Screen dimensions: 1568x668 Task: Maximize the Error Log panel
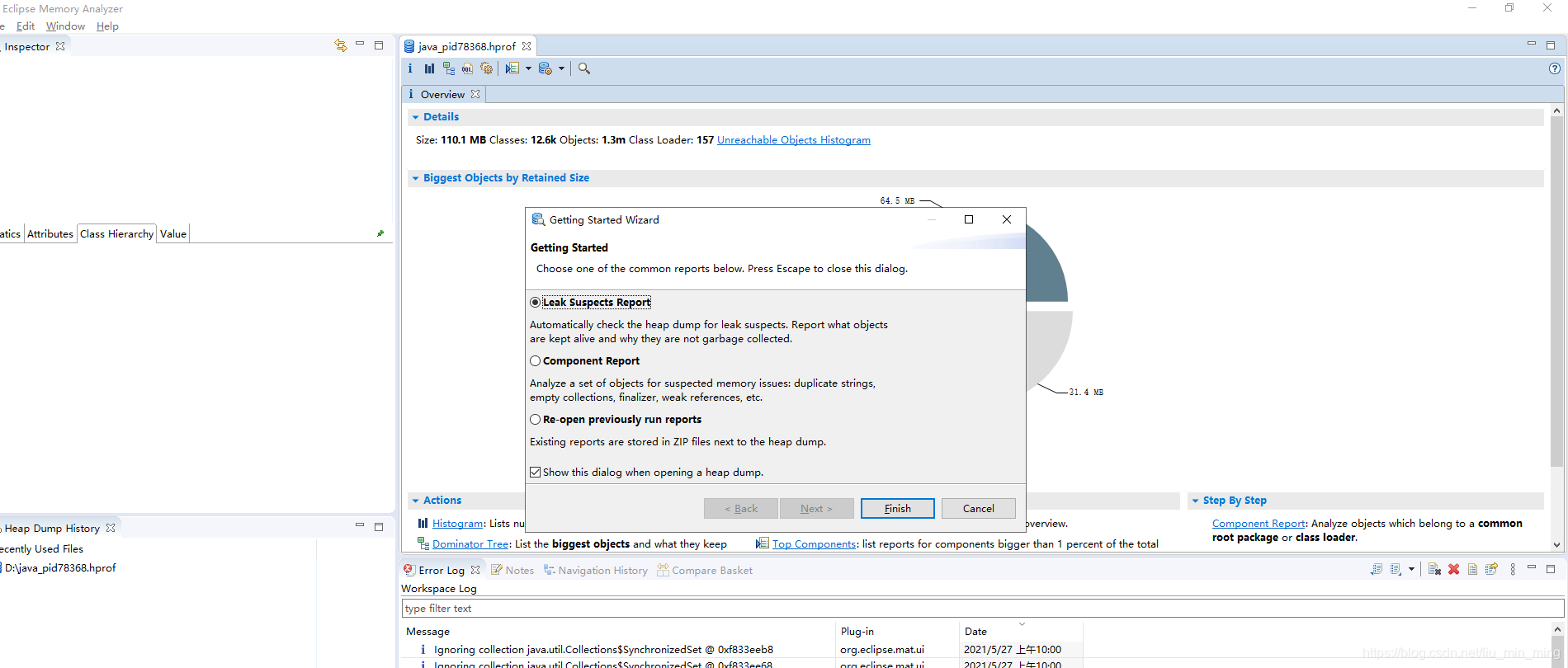click(1551, 568)
